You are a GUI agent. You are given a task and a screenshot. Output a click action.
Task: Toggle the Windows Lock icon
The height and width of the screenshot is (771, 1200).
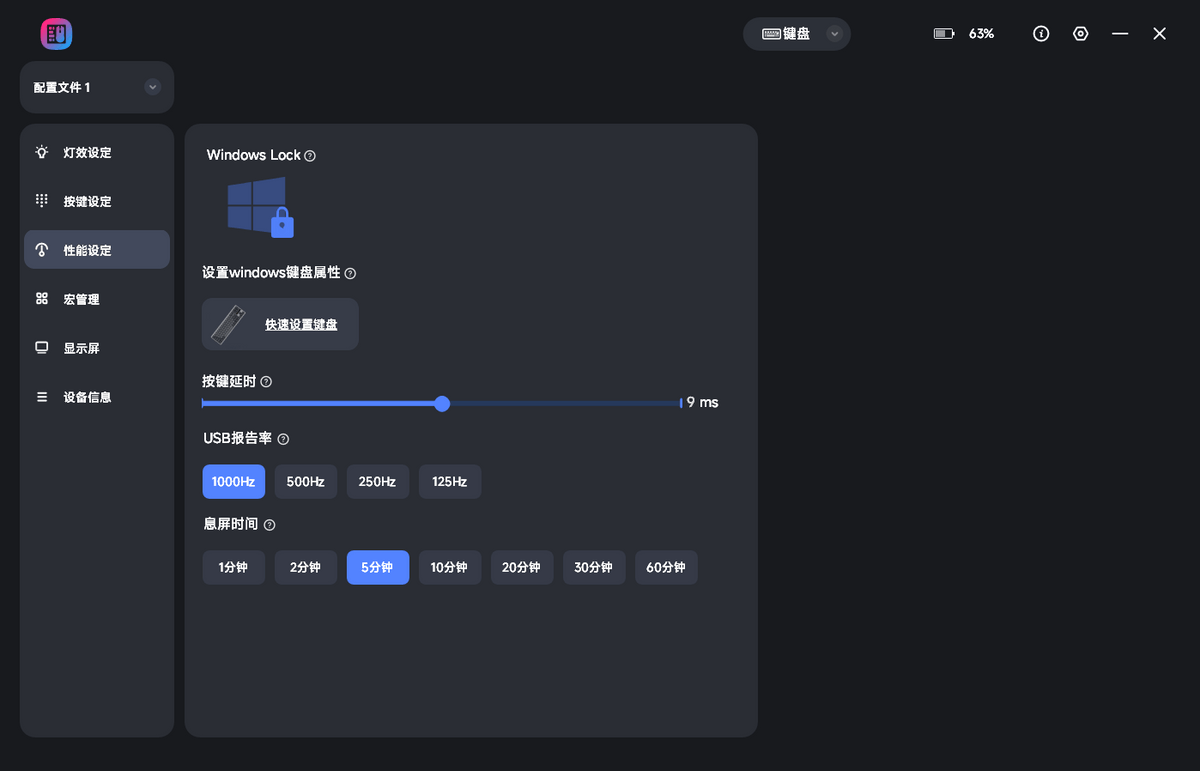pyautogui.click(x=261, y=207)
